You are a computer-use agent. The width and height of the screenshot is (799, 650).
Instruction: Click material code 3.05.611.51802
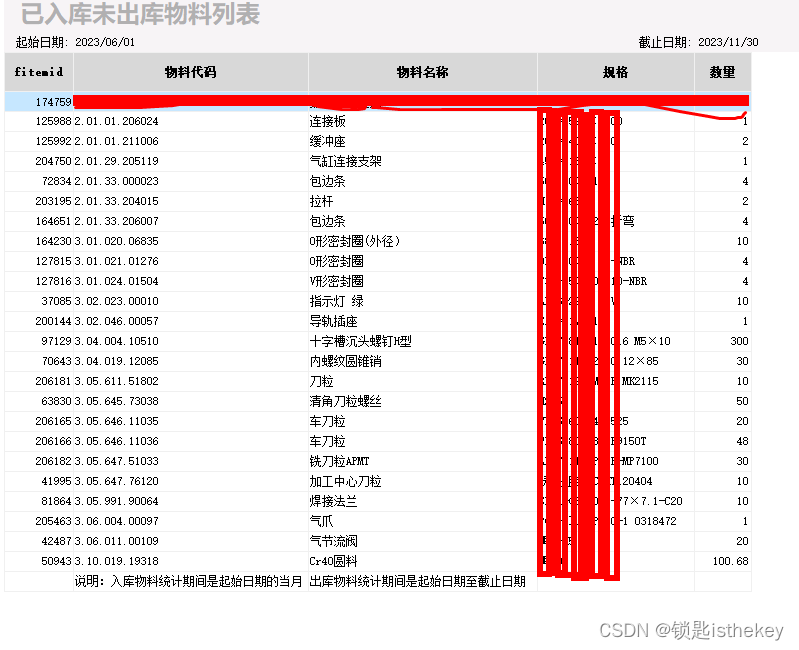pos(116,381)
